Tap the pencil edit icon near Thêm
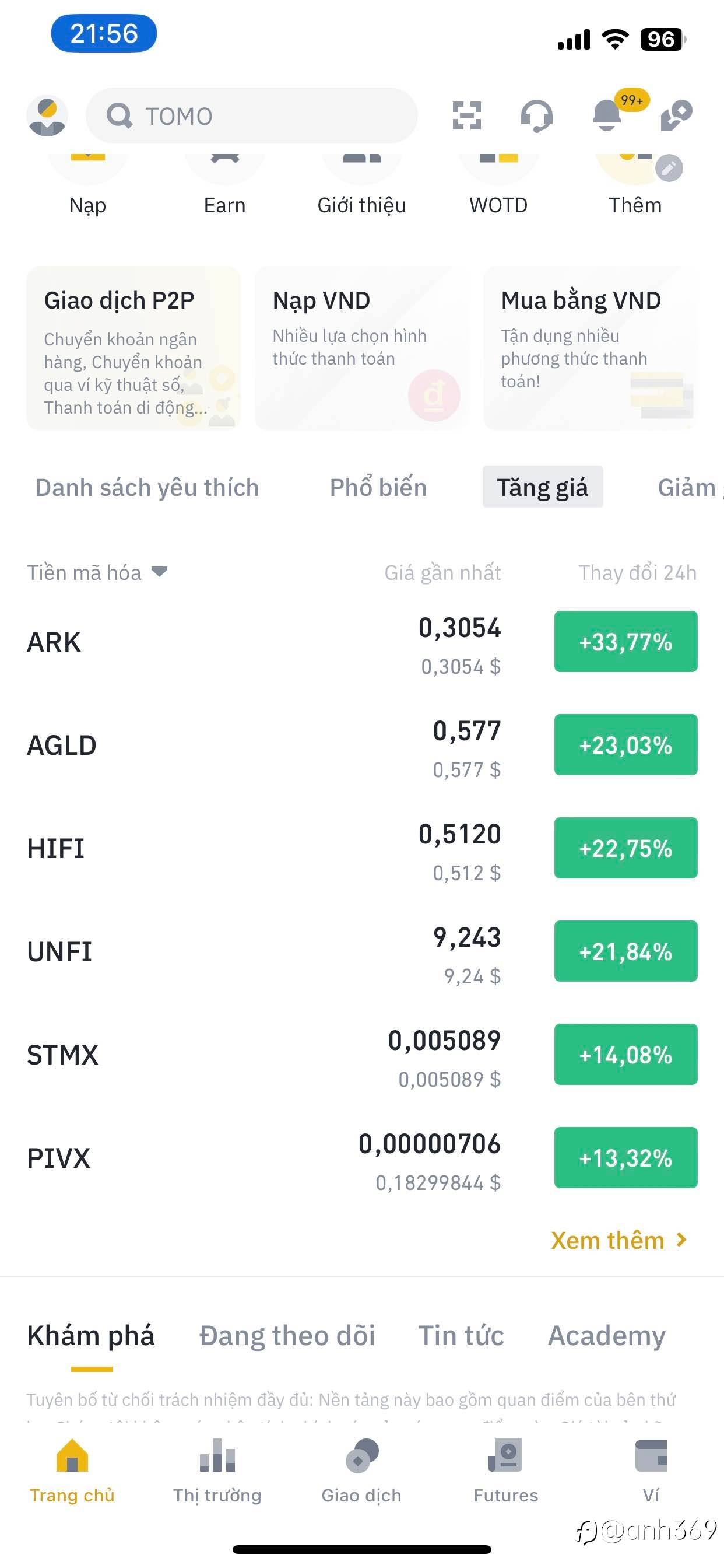The image size is (724, 1568). 669,169
